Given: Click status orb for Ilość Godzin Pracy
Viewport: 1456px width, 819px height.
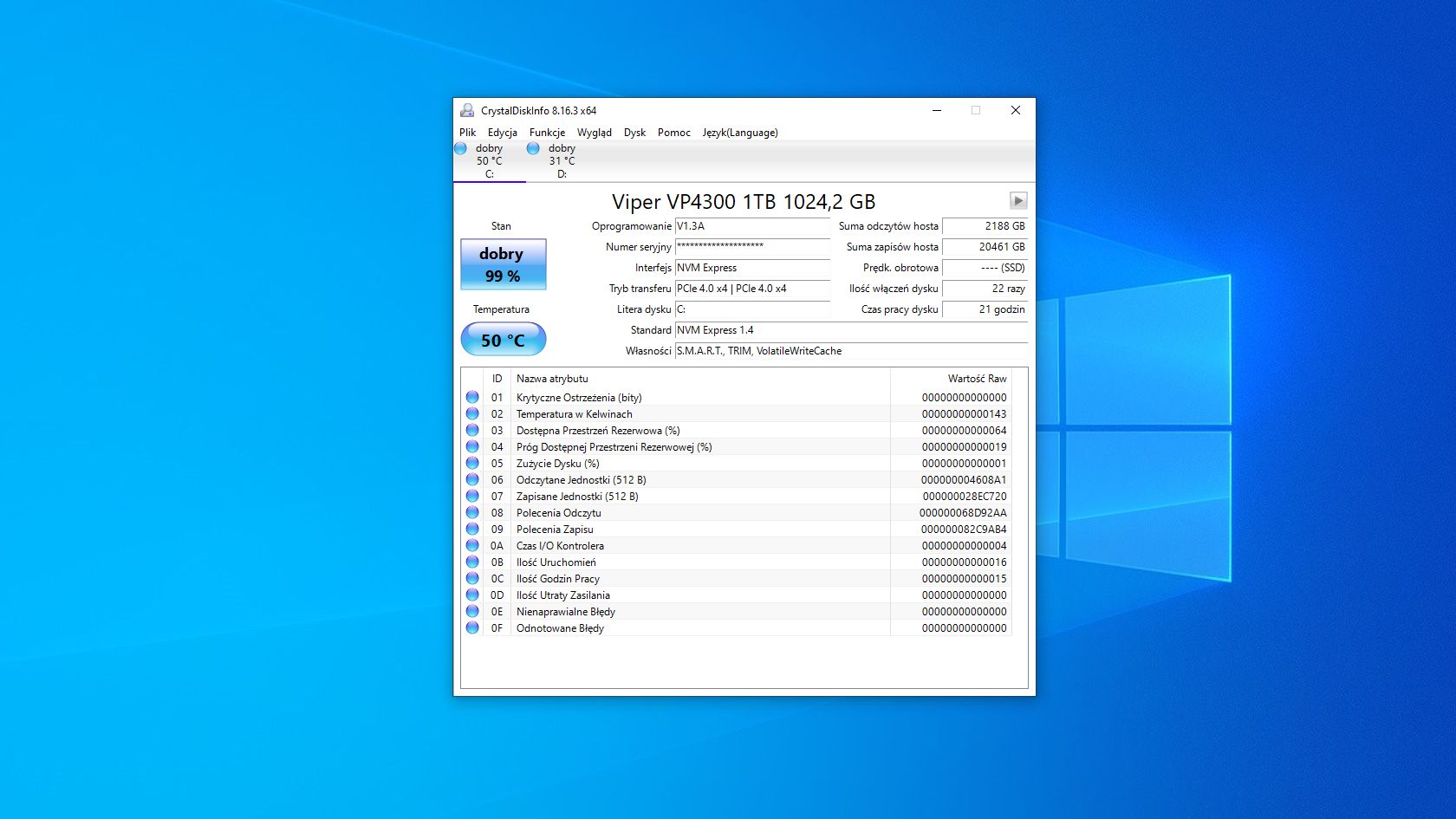Looking at the screenshot, I should (x=472, y=578).
